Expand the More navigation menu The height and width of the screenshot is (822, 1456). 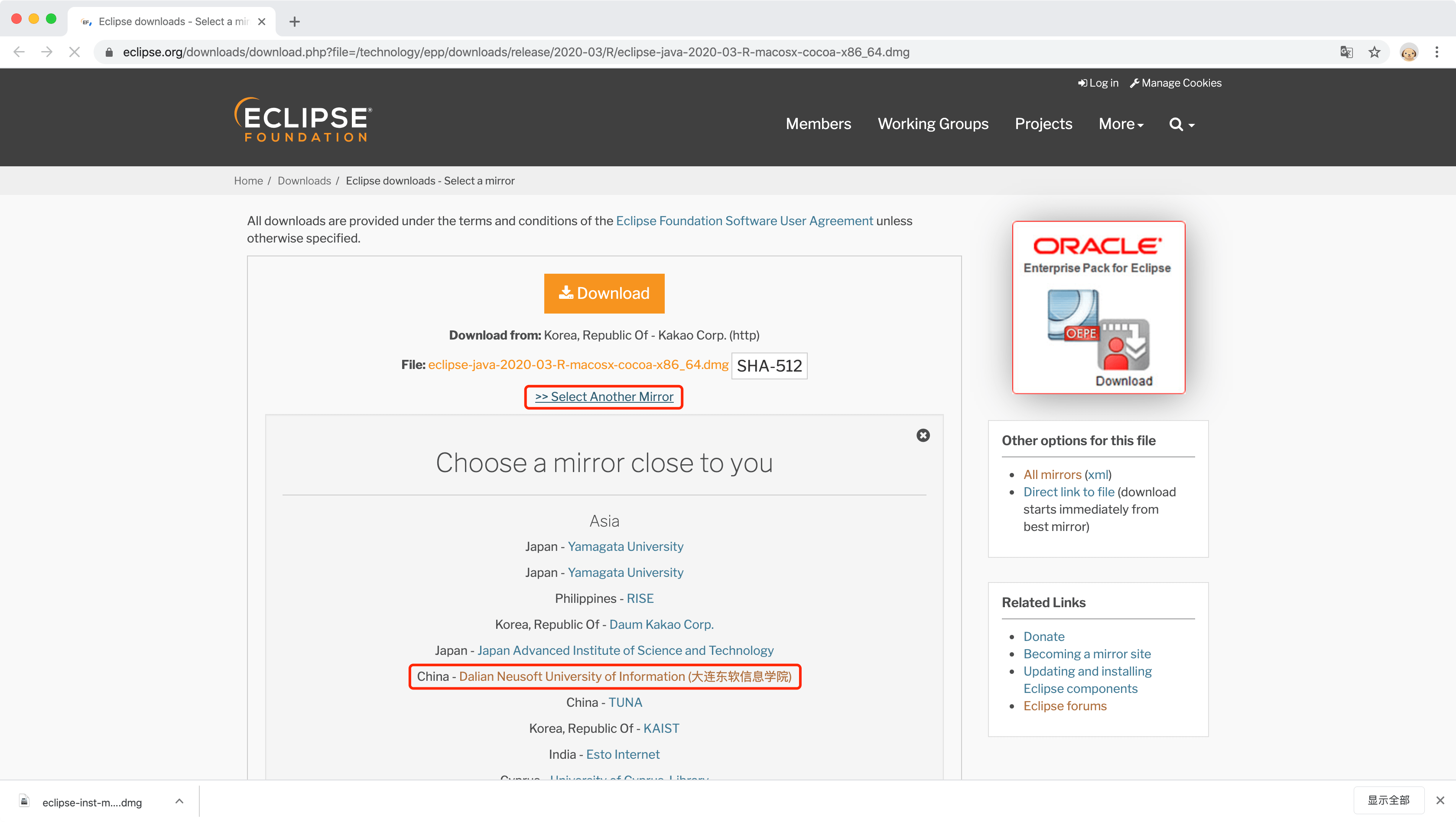[x=1121, y=124]
